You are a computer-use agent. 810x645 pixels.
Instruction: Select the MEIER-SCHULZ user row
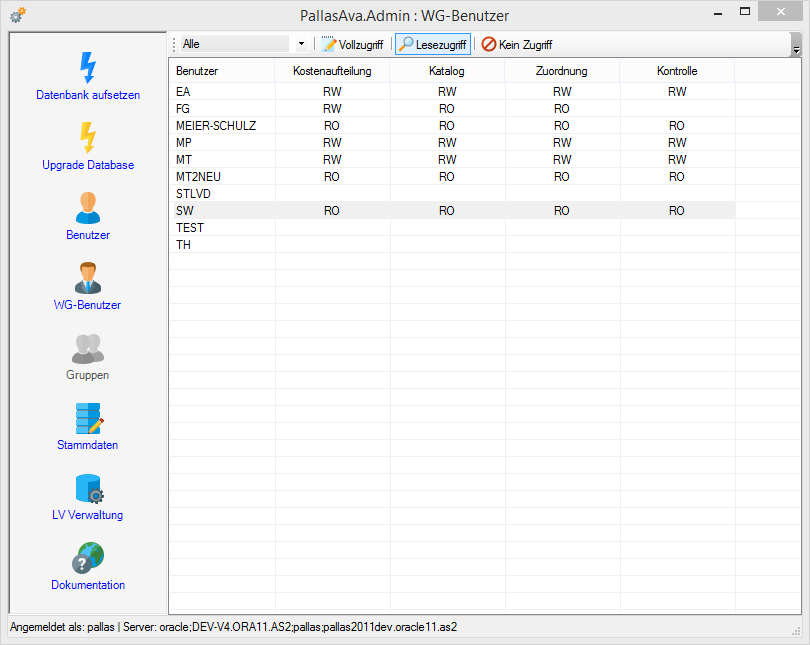tap(453, 126)
